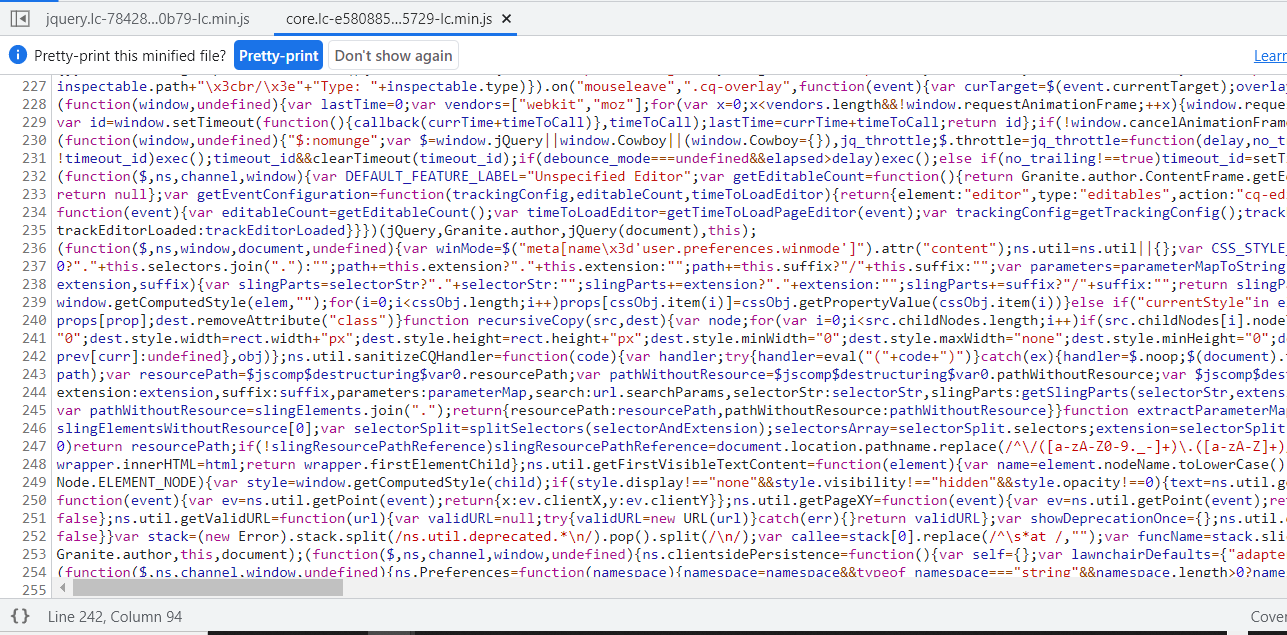Set a breakpoint on line number 236
Screen dimensions: 1287x635
[x=34, y=249]
